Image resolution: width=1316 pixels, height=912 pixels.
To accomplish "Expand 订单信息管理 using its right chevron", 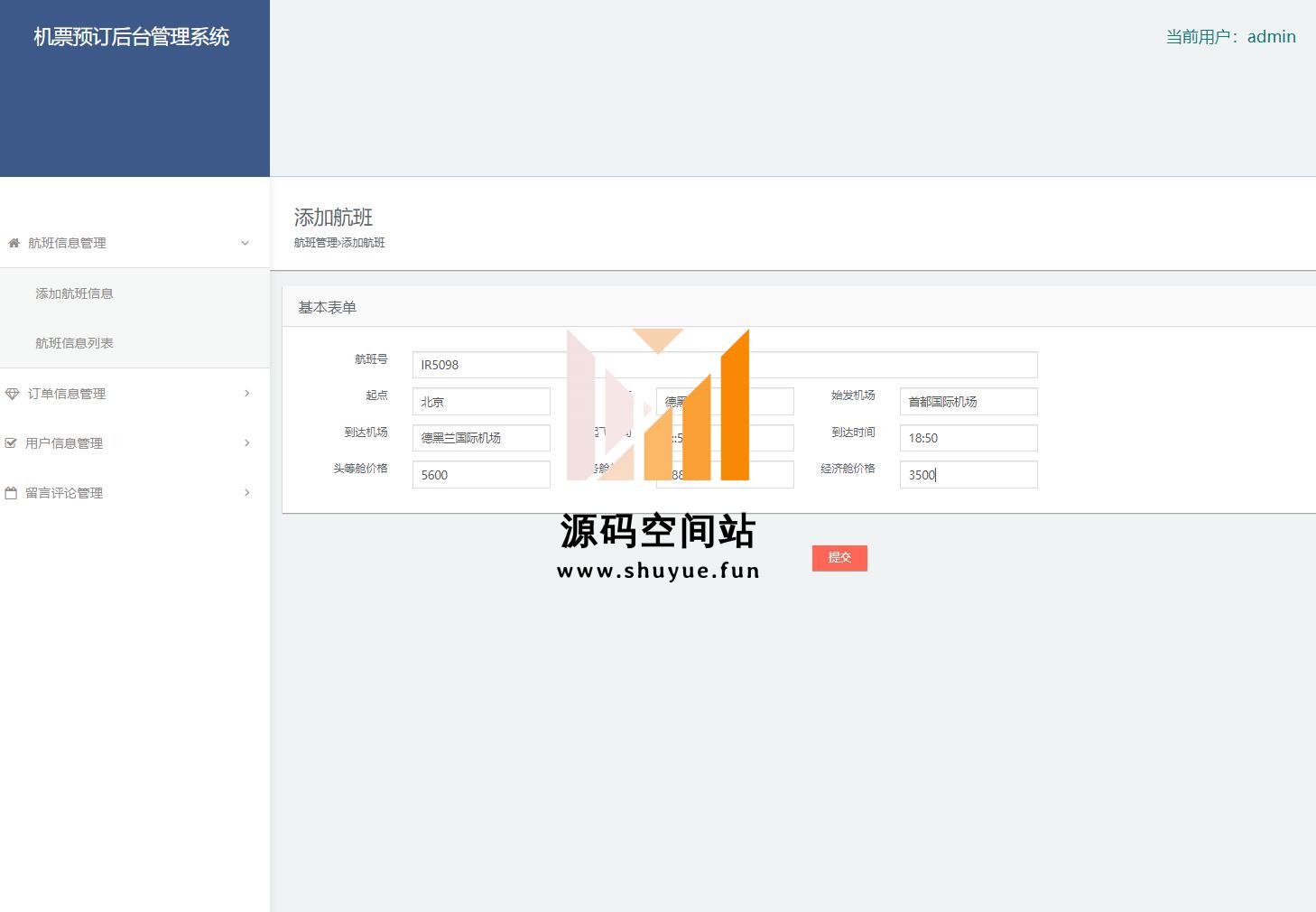I will (246, 394).
